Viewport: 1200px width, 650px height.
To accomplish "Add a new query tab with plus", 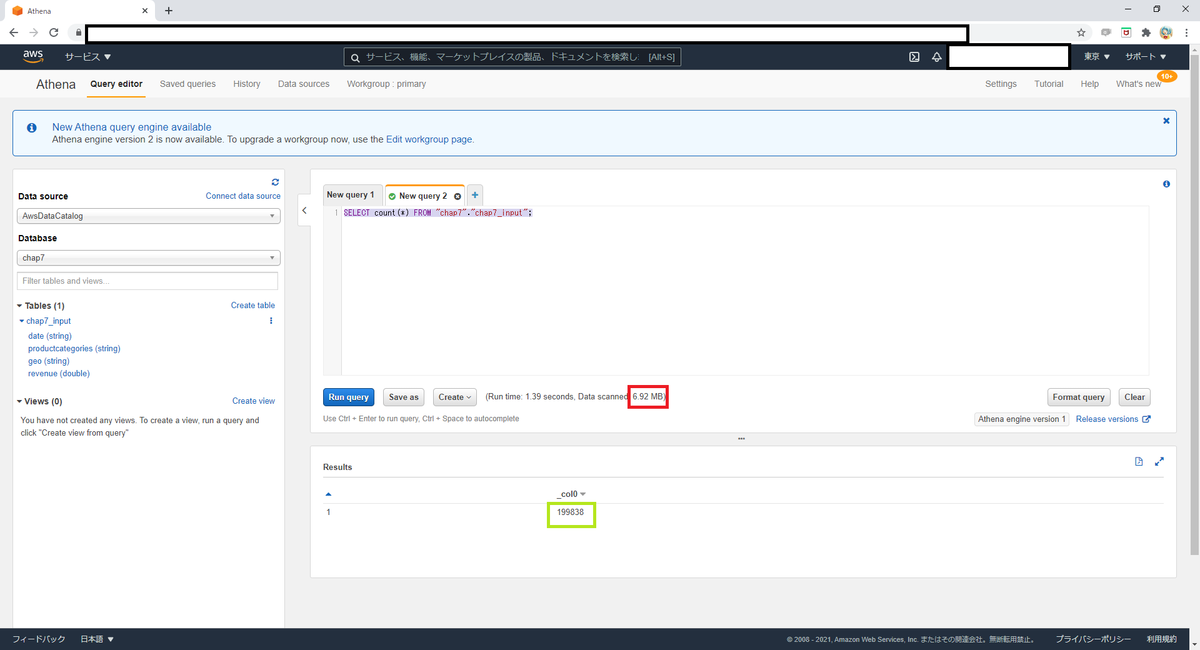I will (475, 195).
